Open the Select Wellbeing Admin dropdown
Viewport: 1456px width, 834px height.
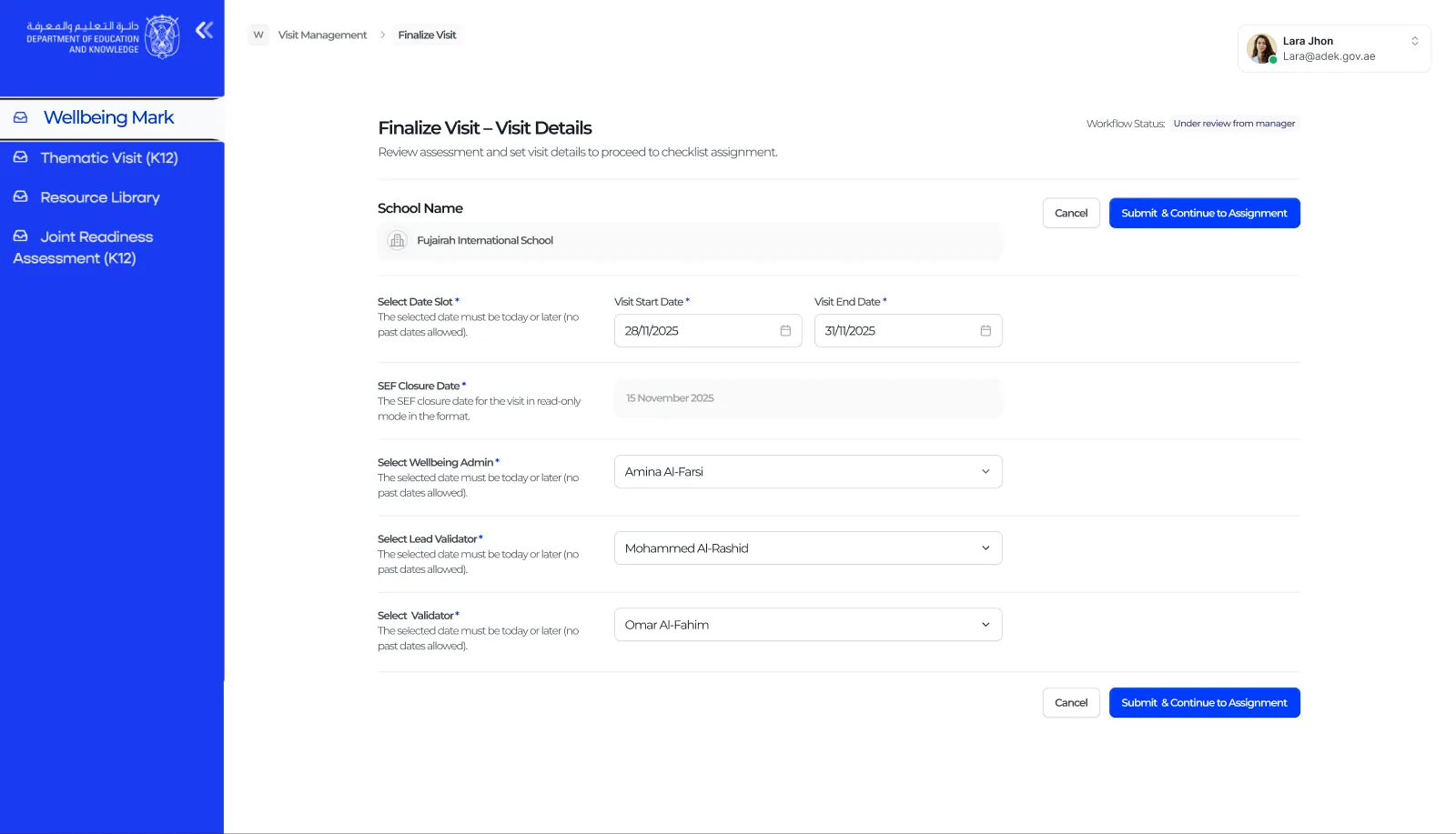[x=808, y=472]
